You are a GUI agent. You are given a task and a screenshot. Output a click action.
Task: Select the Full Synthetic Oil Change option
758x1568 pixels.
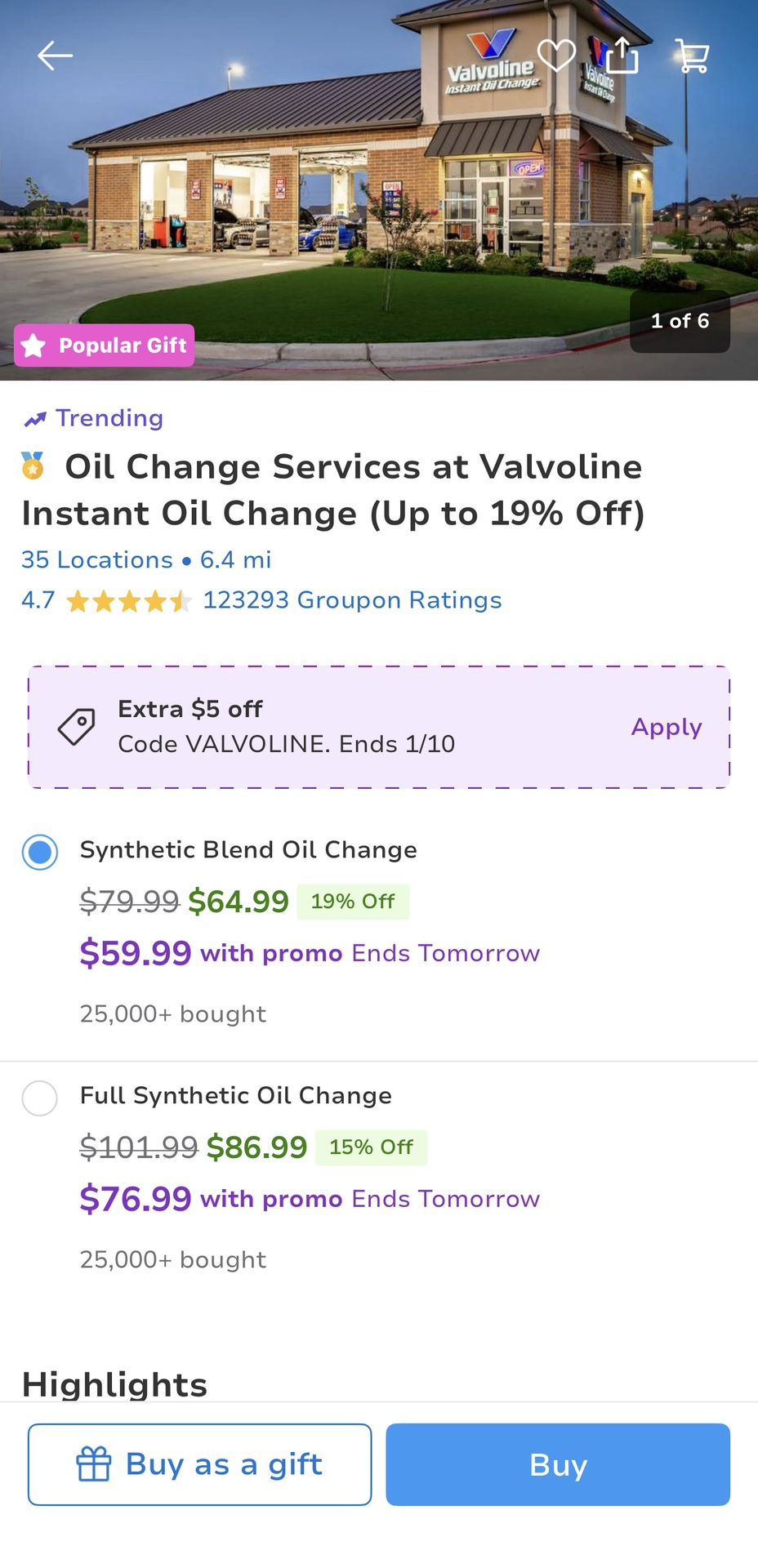[x=40, y=1098]
